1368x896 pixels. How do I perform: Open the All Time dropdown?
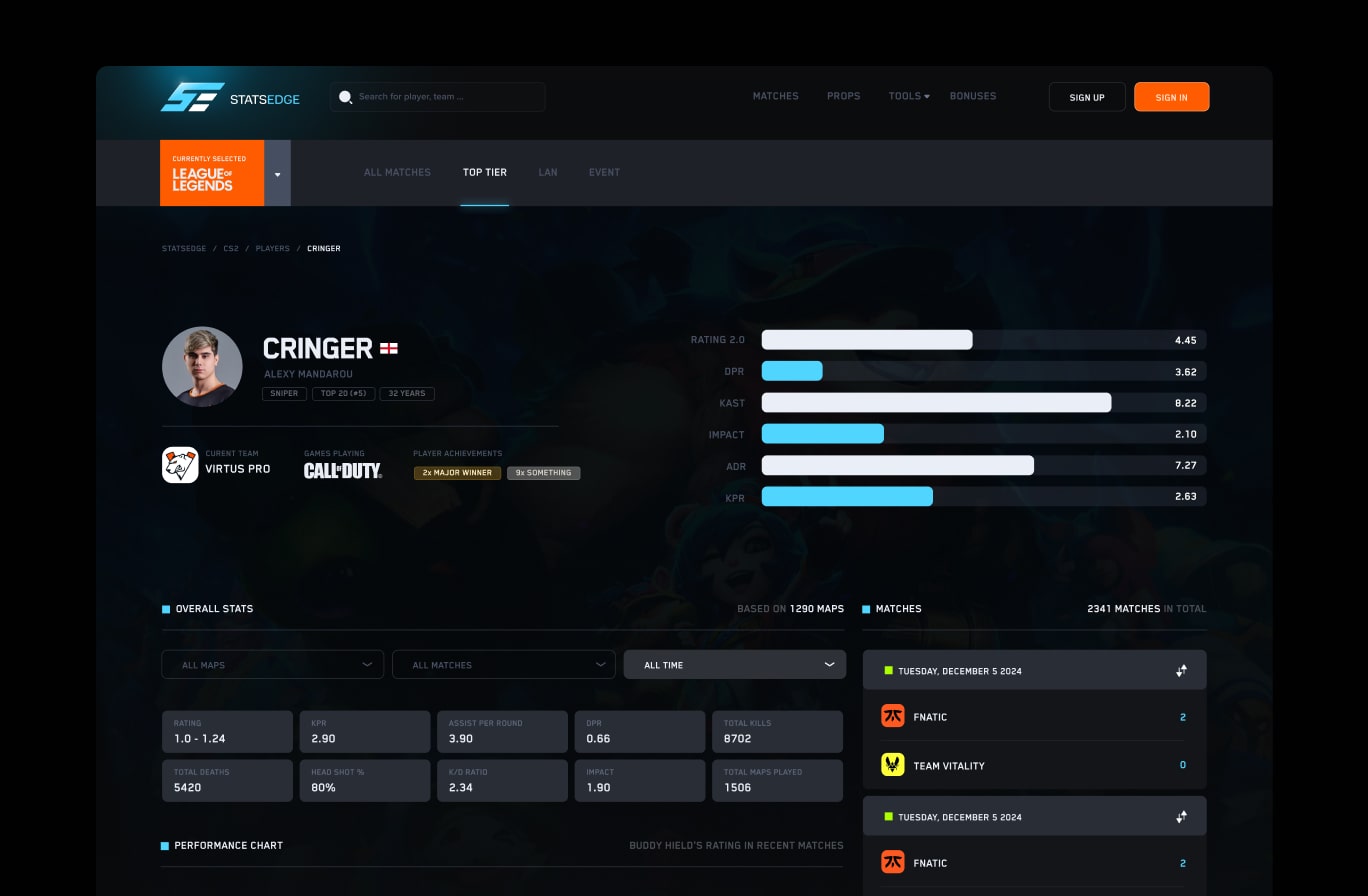pyautogui.click(x=735, y=664)
